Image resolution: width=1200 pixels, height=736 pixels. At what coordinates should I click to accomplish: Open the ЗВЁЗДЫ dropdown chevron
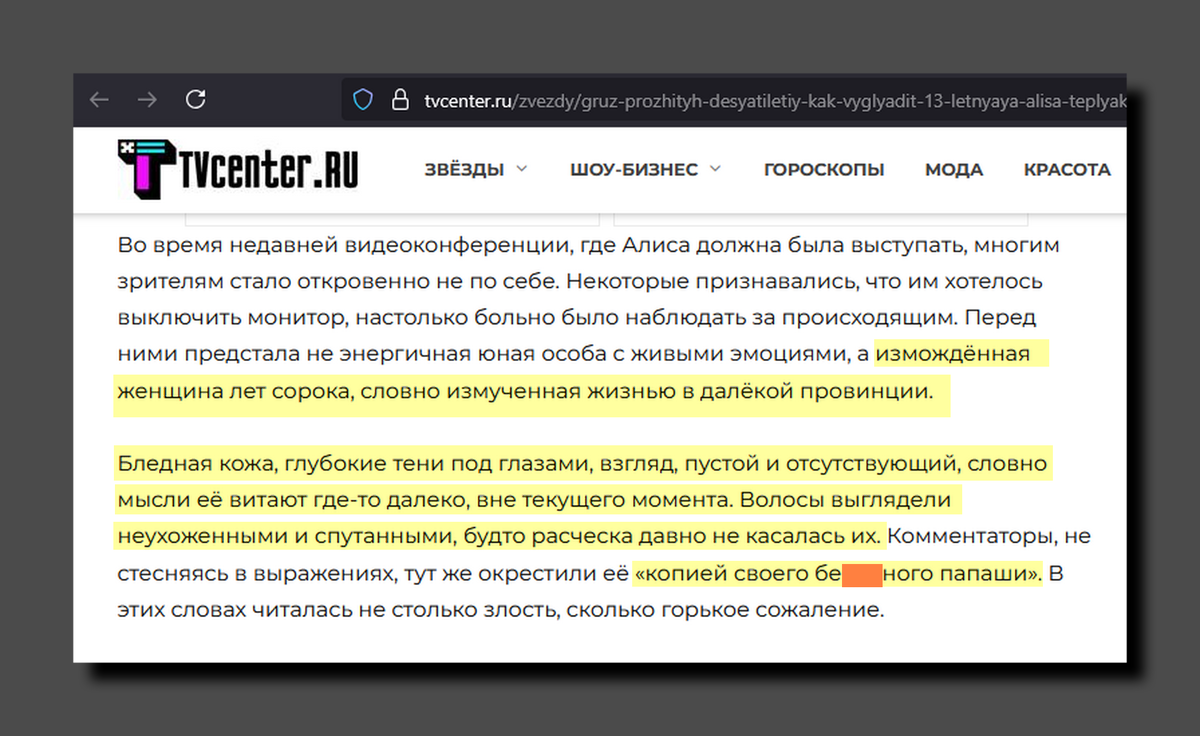[522, 170]
